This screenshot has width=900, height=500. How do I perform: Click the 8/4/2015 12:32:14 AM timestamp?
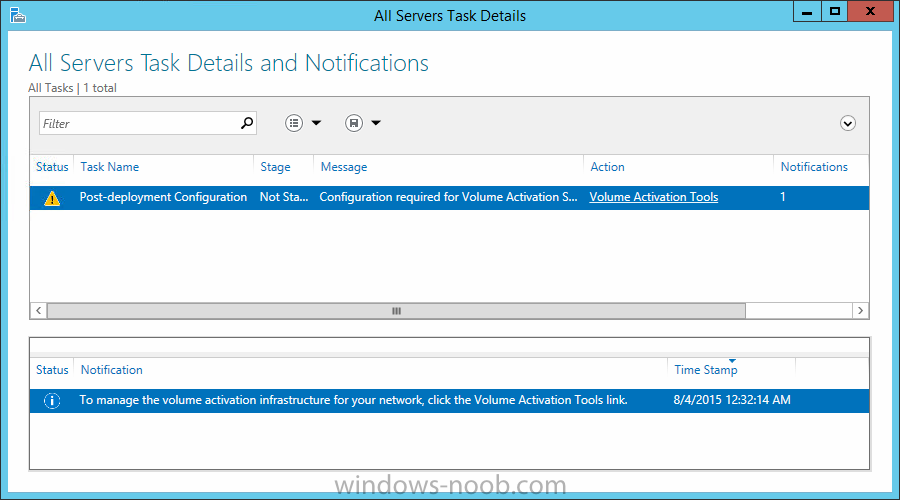(732, 400)
